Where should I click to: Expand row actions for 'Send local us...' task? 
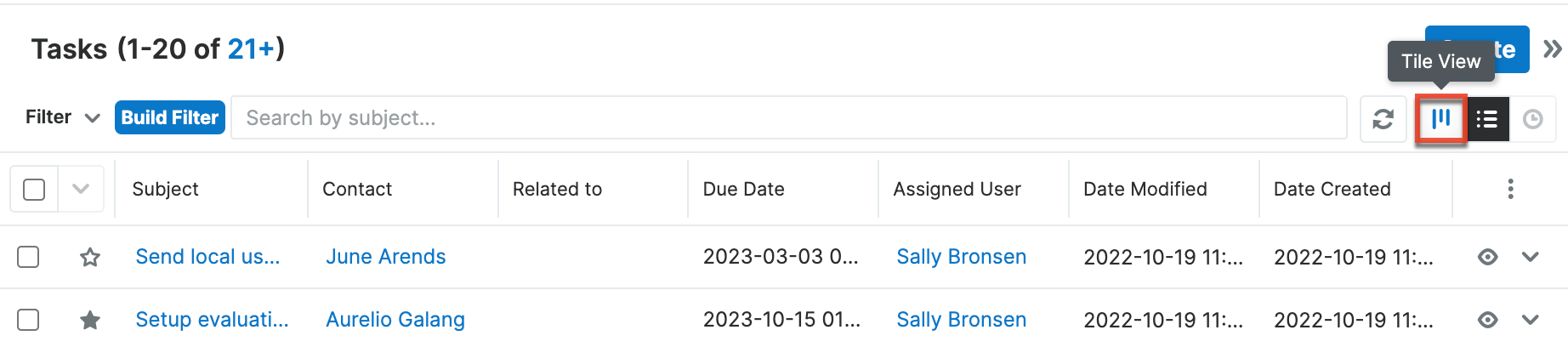coord(1531,257)
